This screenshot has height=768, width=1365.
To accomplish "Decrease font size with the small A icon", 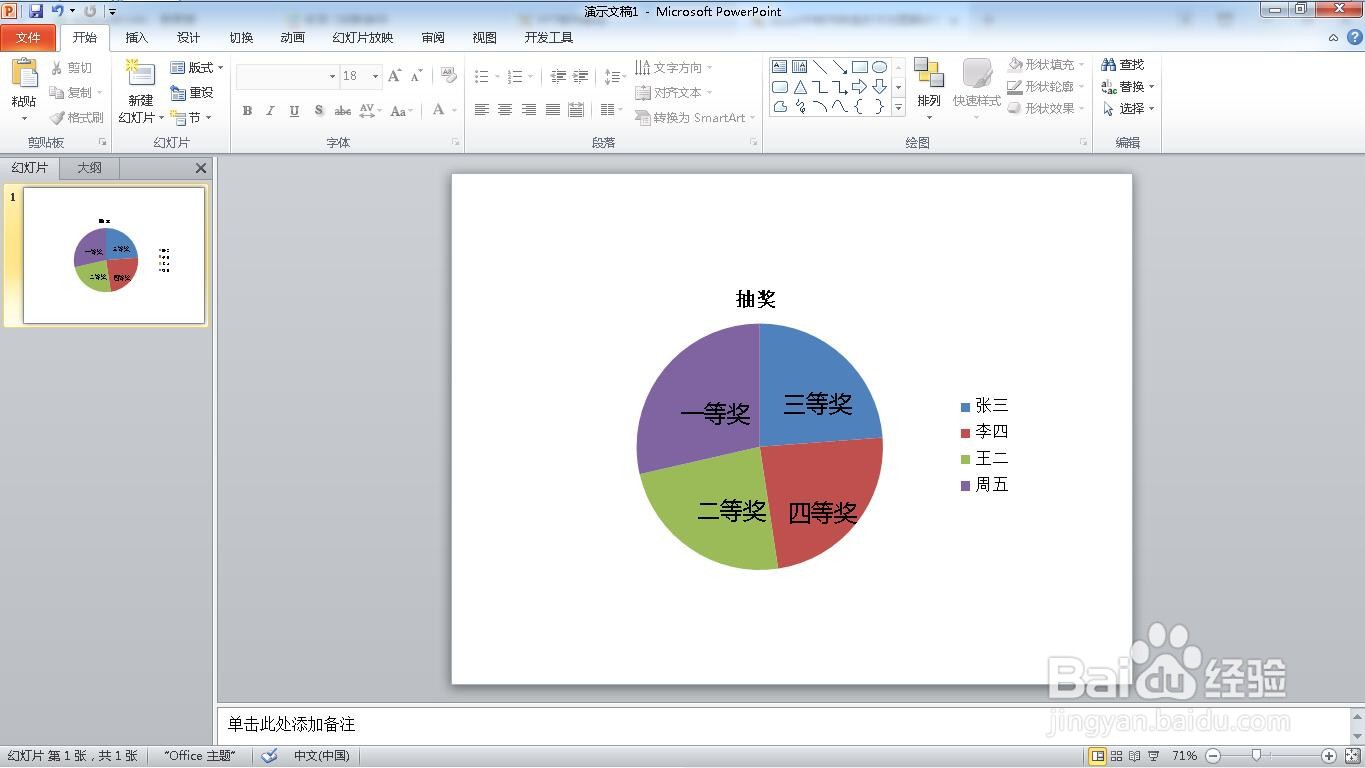I will coord(416,76).
